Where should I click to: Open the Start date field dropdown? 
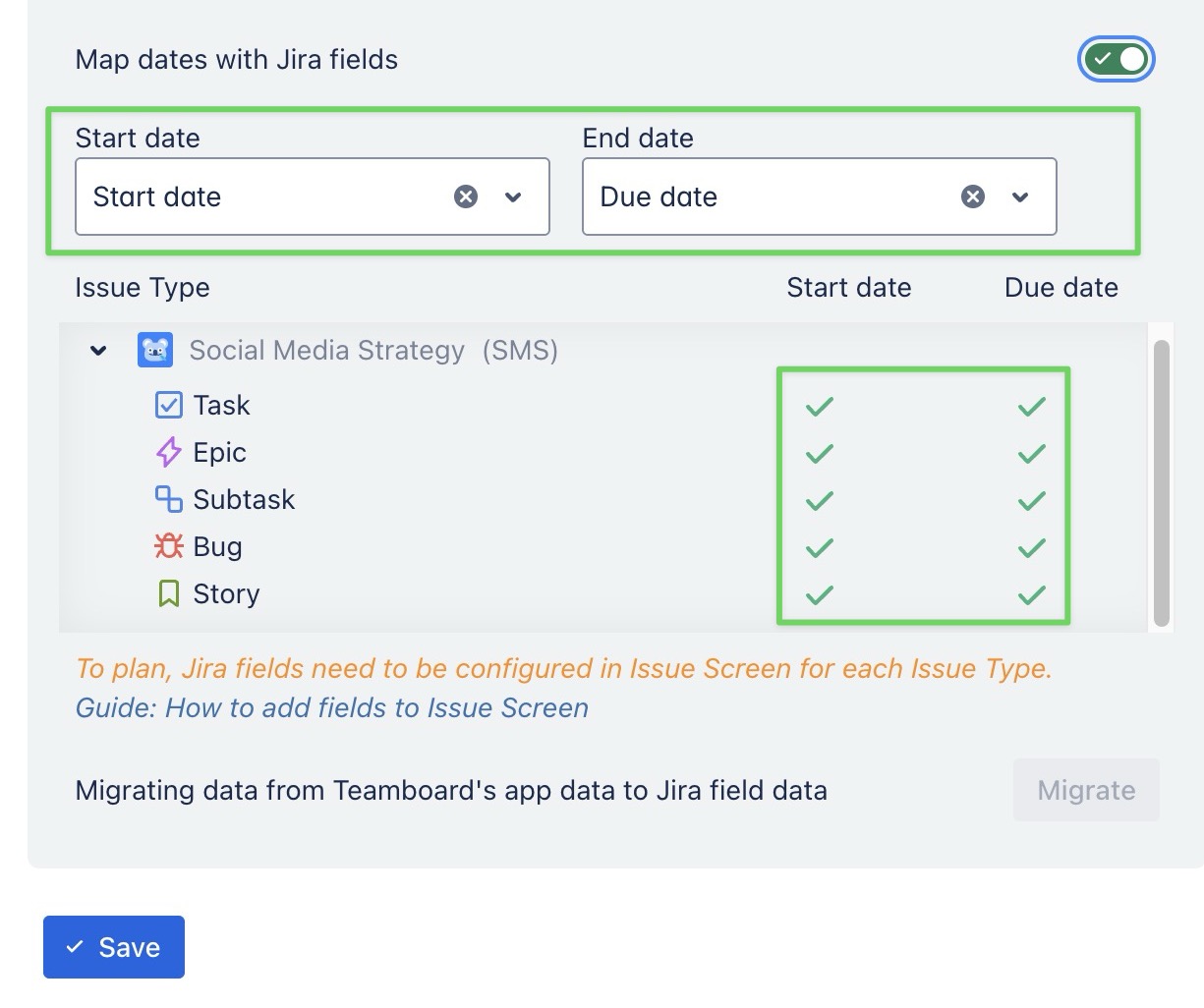[x=513, y=196]
